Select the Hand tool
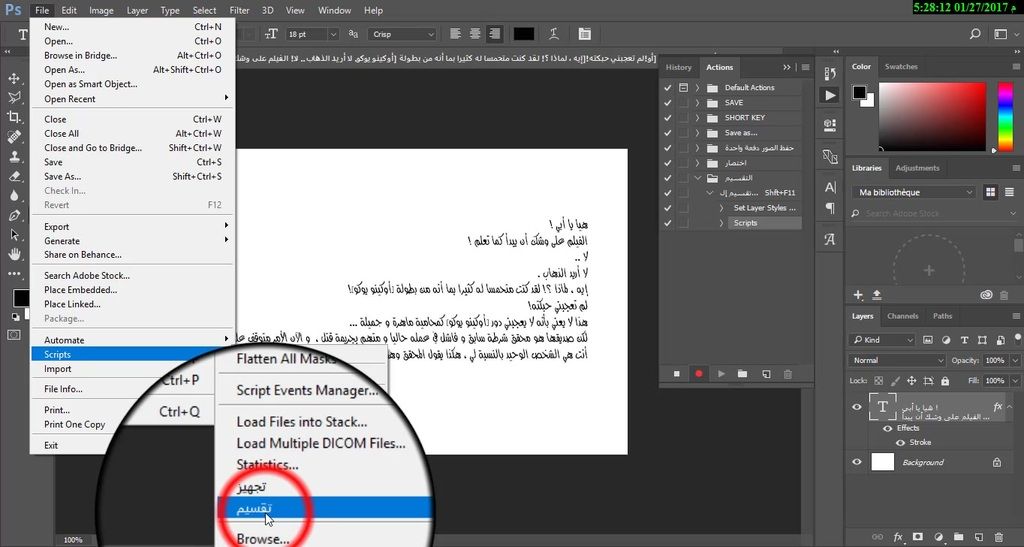 point(14,254)
